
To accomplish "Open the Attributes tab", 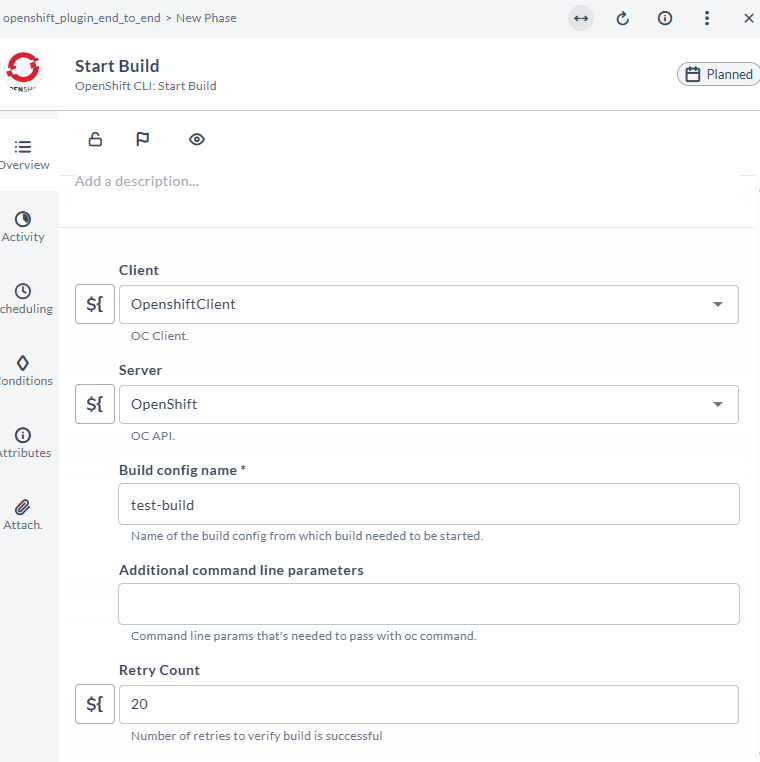I will coord(24,443).
